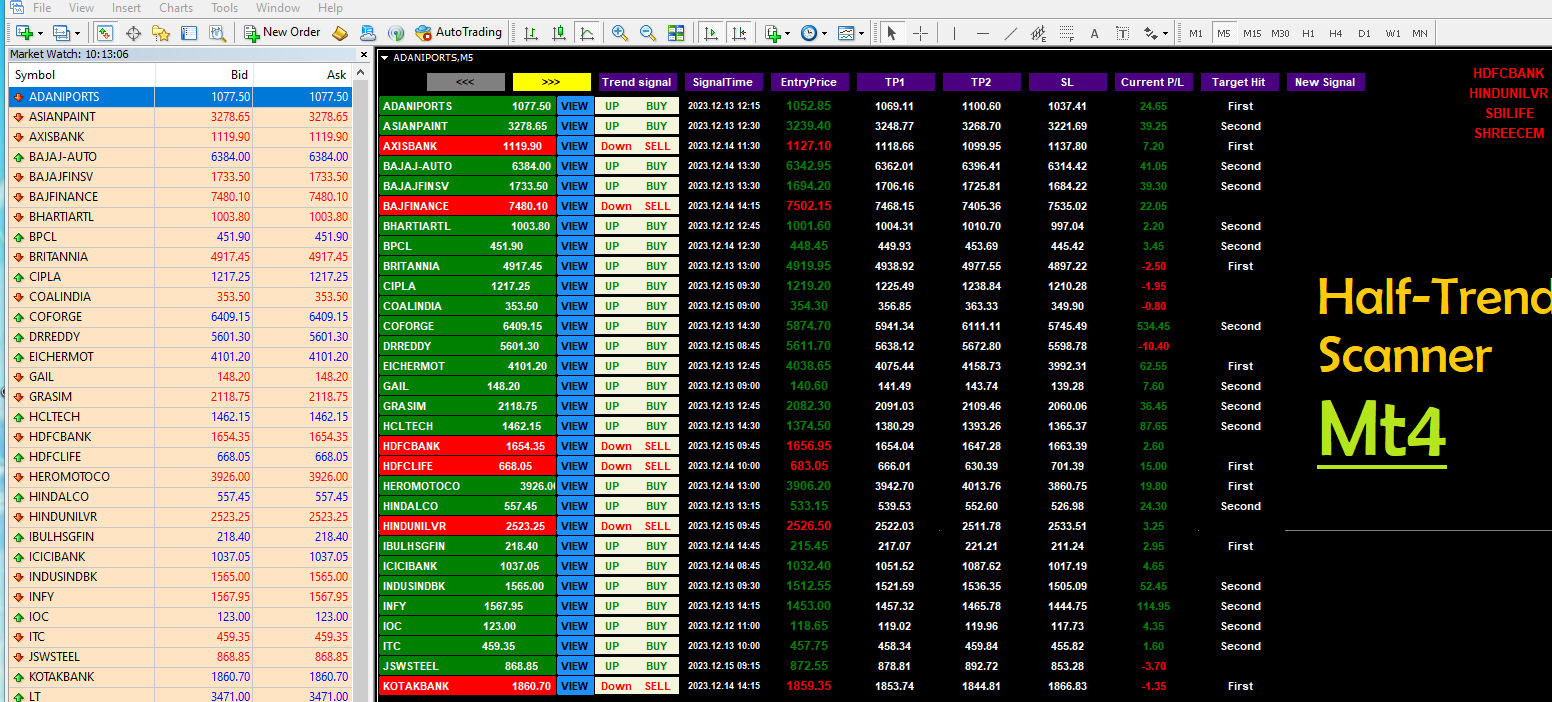1552x702 pixels.
Task: Switch chart to H4 timeframe
Action: pos(1336,33)
